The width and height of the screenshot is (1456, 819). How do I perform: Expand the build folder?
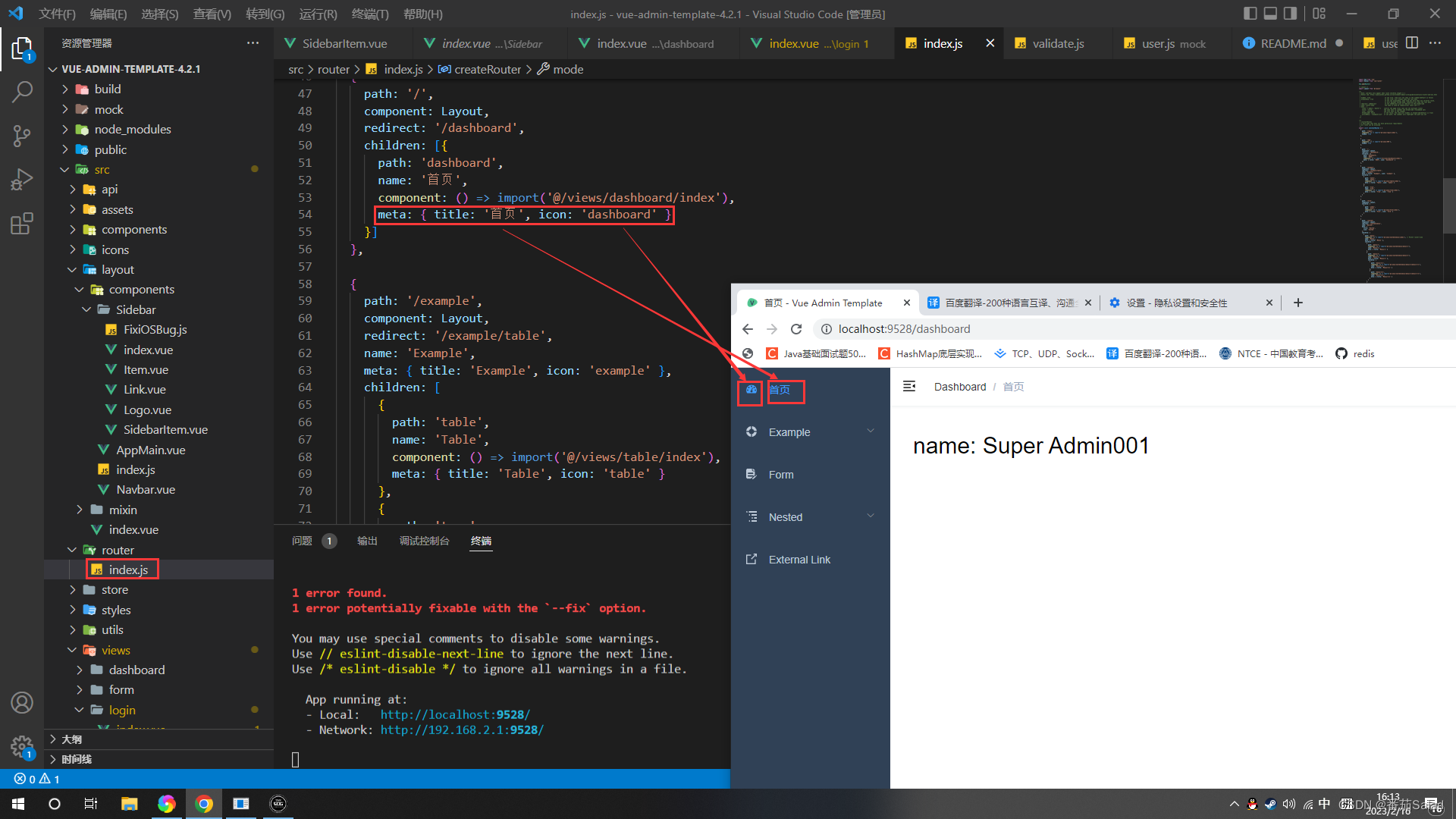click(x=65, y=89)
